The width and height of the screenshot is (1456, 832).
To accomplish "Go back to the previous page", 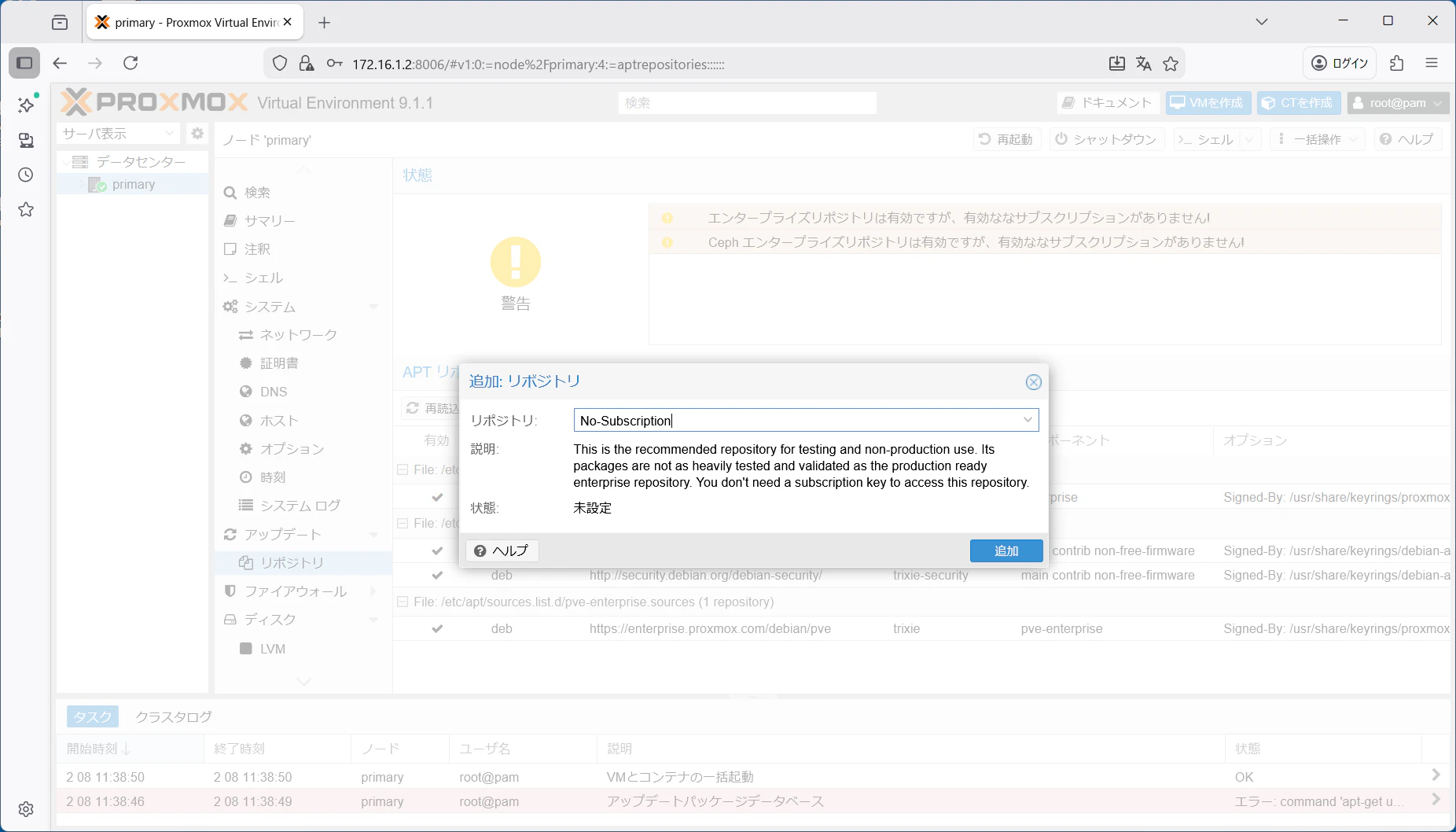I will coord(60,63).
